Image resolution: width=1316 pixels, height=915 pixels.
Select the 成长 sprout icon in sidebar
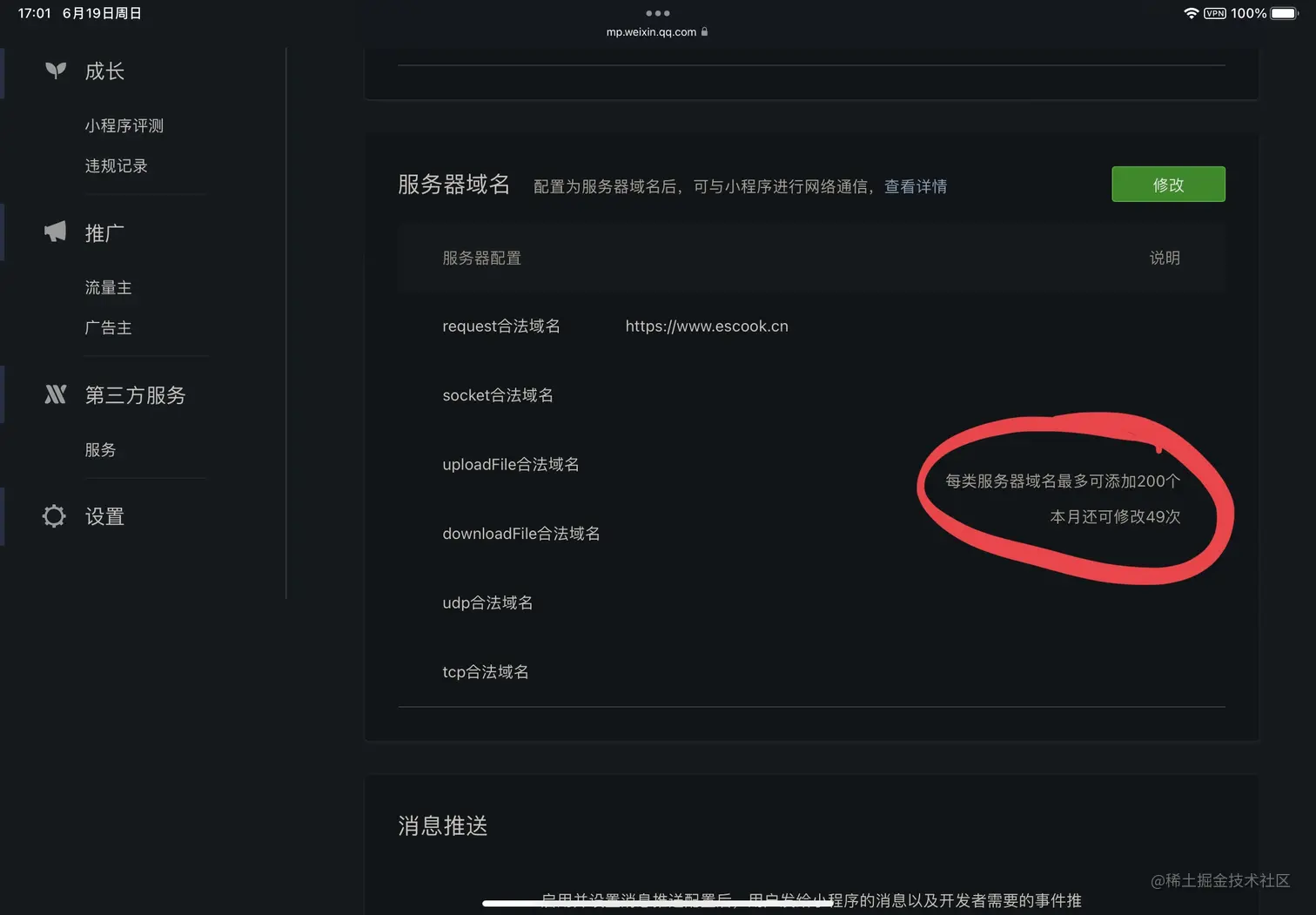pos(55,71)
